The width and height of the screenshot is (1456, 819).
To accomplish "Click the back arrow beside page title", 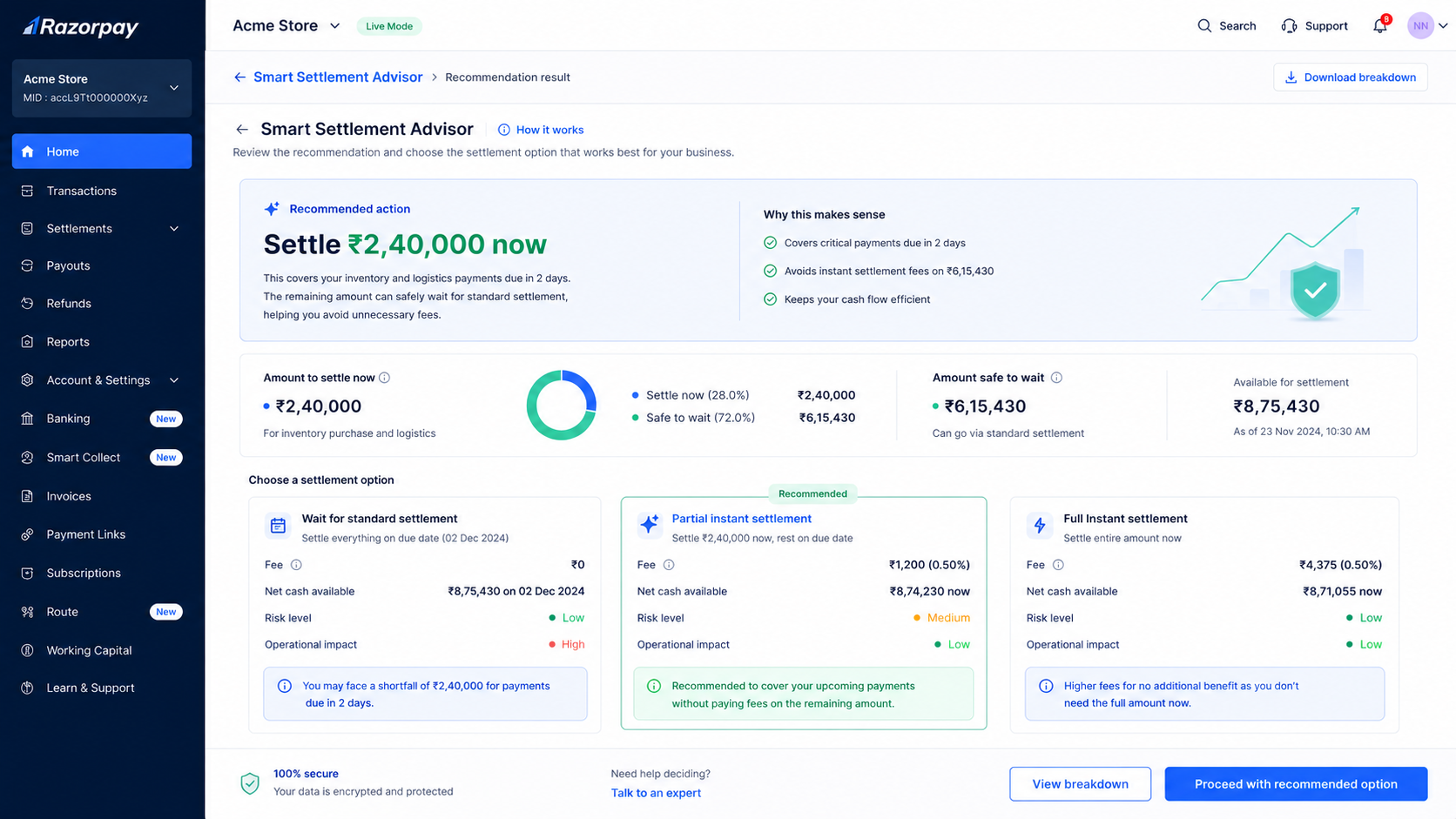I will 242,130.
